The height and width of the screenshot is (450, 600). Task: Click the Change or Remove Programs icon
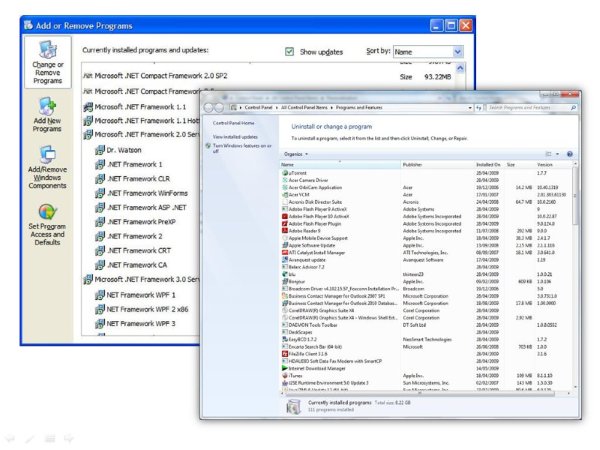[x=46, y=64]
